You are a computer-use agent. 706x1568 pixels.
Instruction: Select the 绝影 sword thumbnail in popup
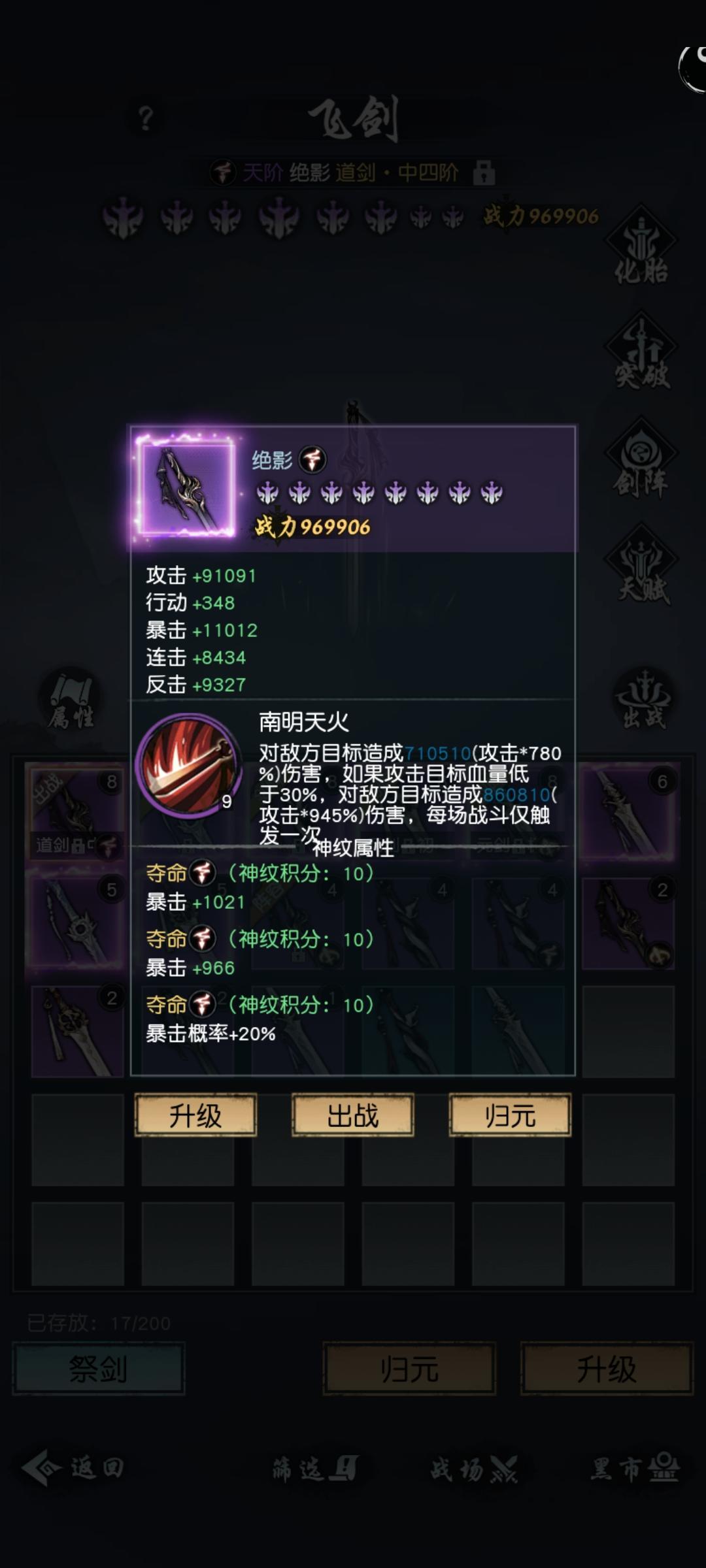[x=187, y=486]
